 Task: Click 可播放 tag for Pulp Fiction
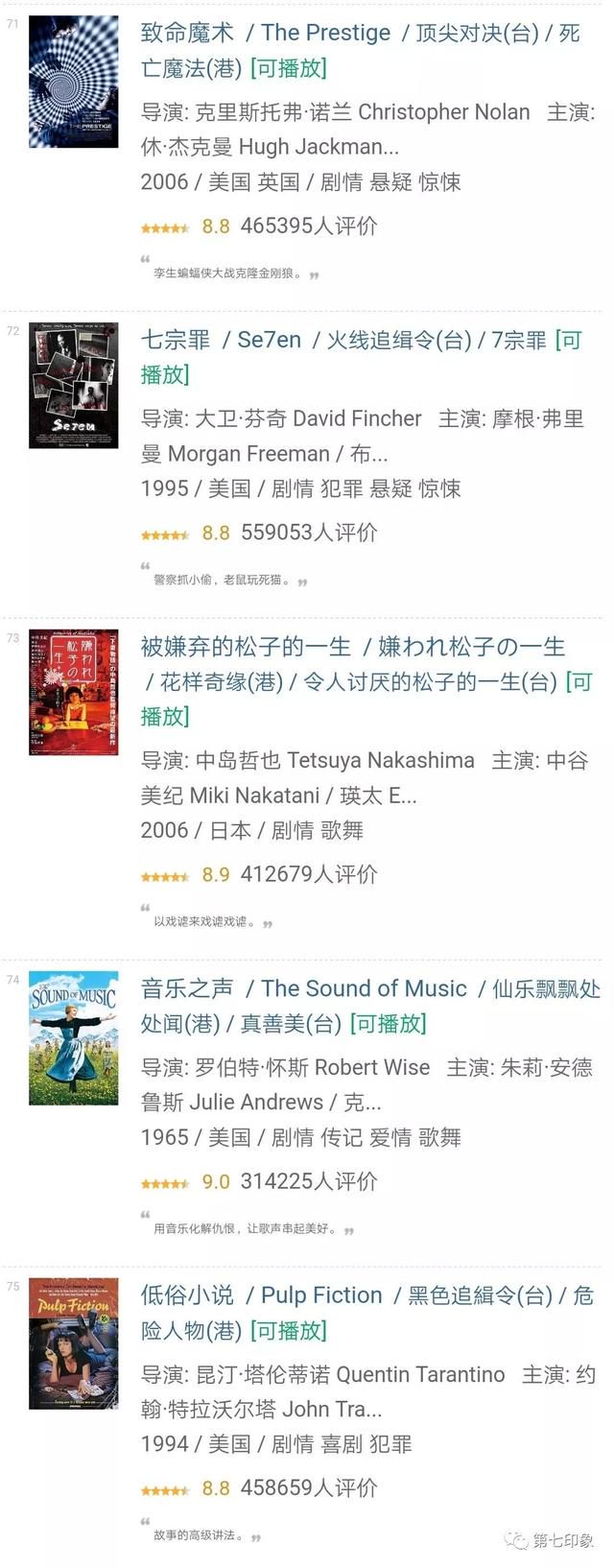tap(289, 1331)
